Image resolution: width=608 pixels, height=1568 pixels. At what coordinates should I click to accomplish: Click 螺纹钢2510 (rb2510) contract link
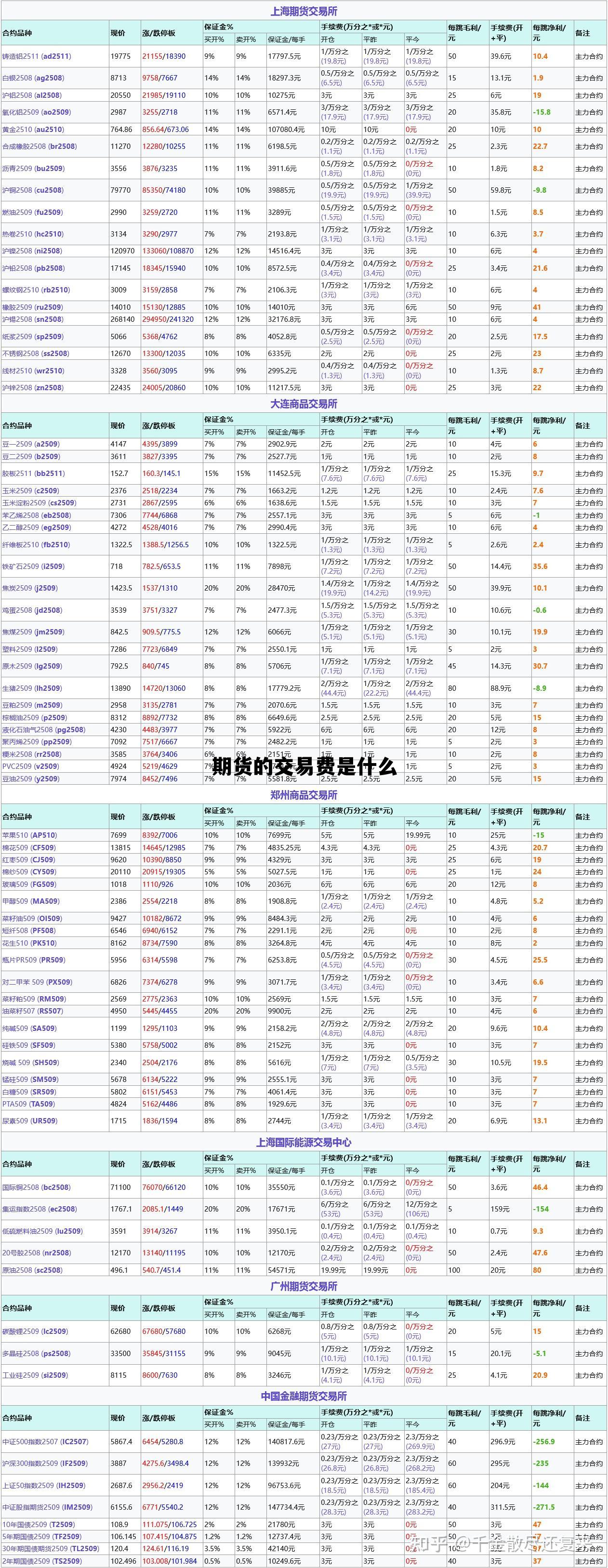36,290
